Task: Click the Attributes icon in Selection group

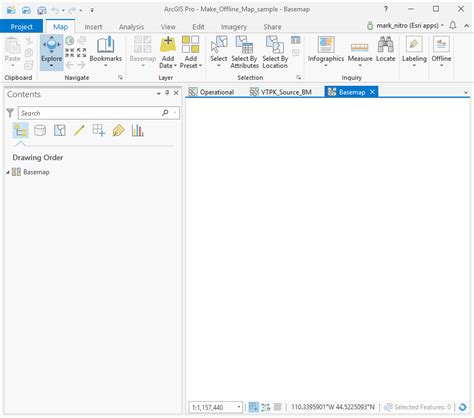Action: (296, 40)
